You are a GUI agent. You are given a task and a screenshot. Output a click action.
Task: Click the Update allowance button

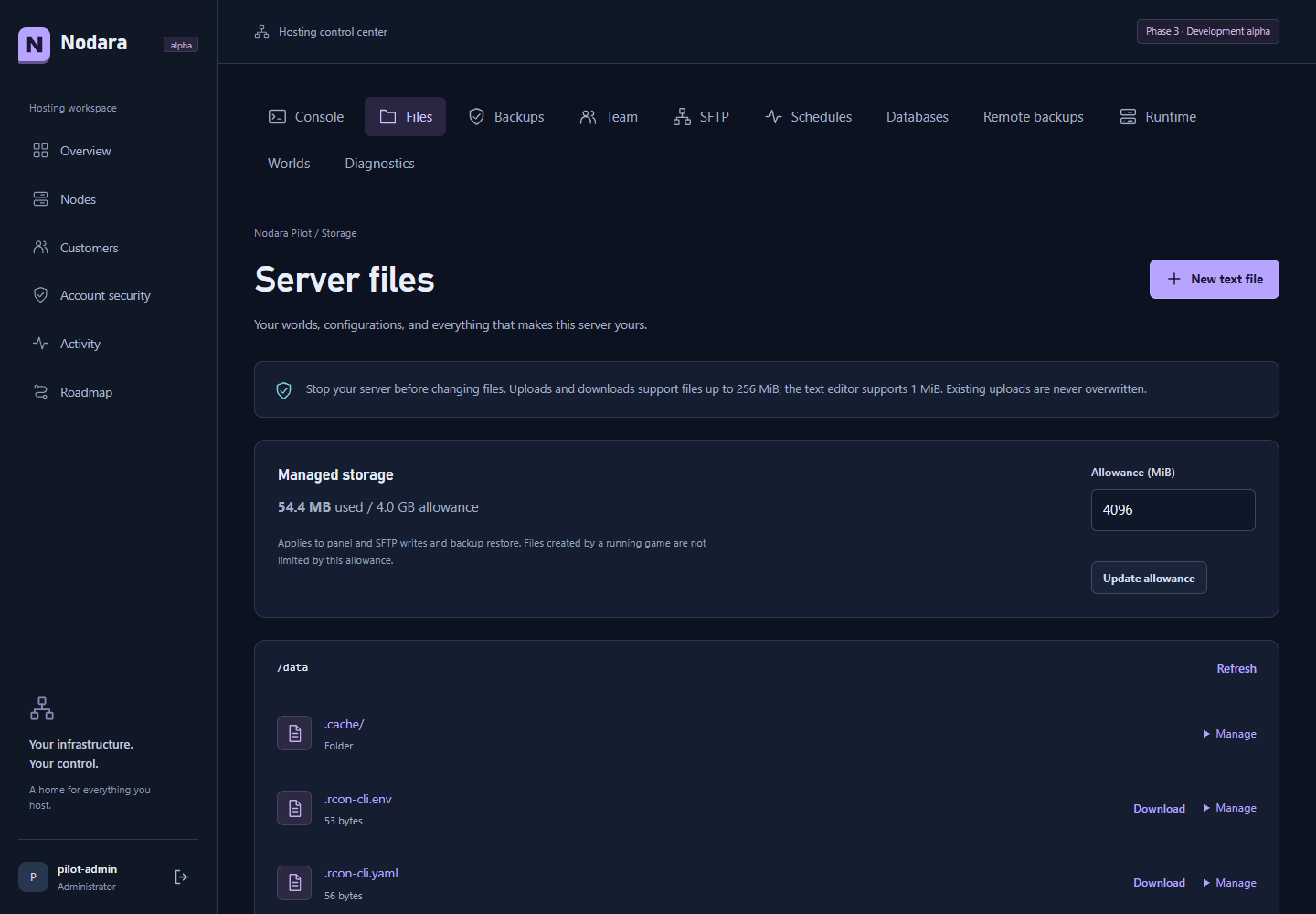[x=1149, y=578]
